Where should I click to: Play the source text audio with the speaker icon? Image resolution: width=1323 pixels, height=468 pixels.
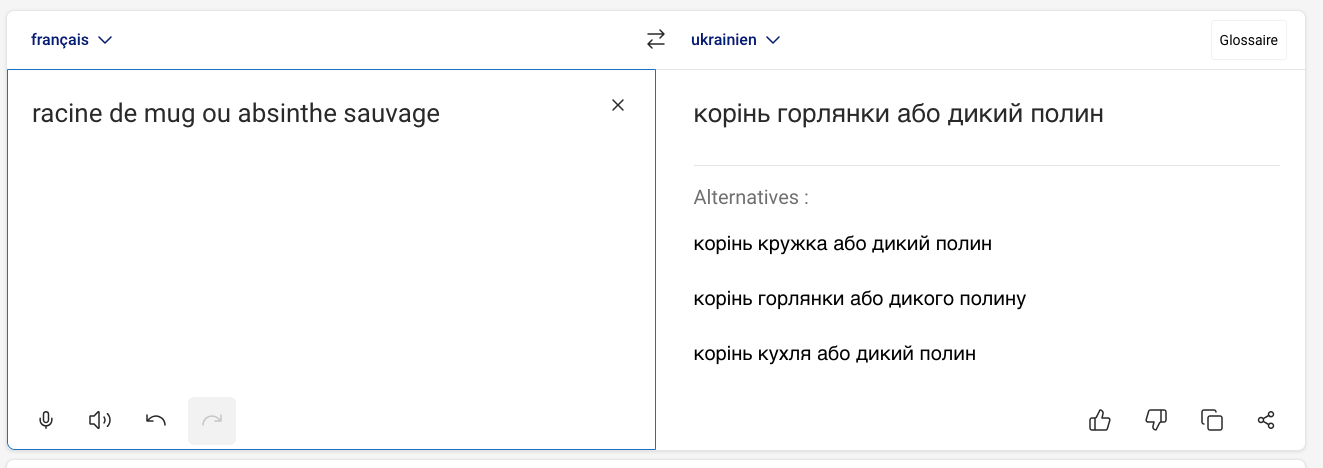(x=100, y=420)
